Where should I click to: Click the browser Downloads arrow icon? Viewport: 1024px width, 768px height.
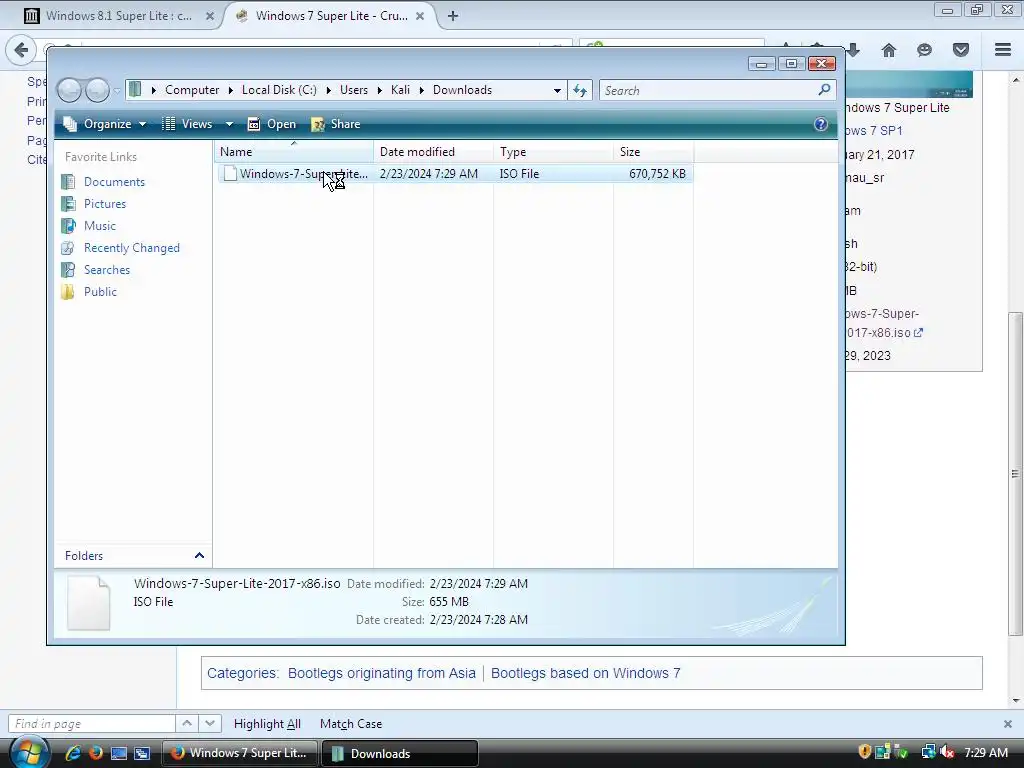[x=853, y=50]
